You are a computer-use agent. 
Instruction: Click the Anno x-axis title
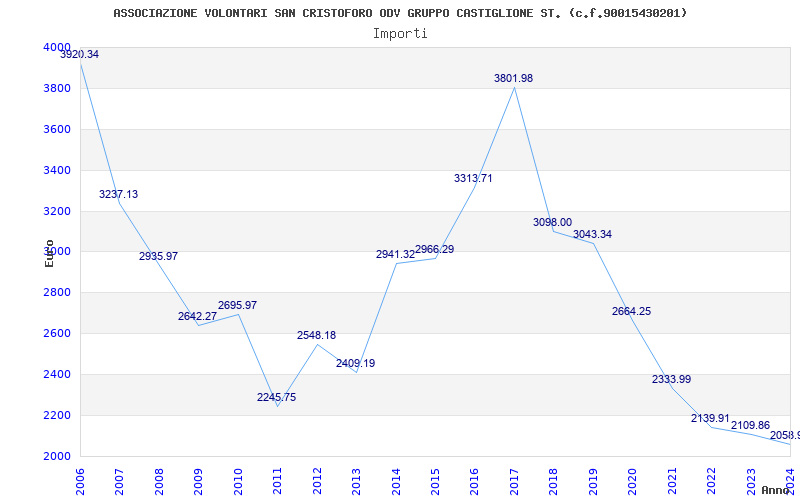[776, 490]
